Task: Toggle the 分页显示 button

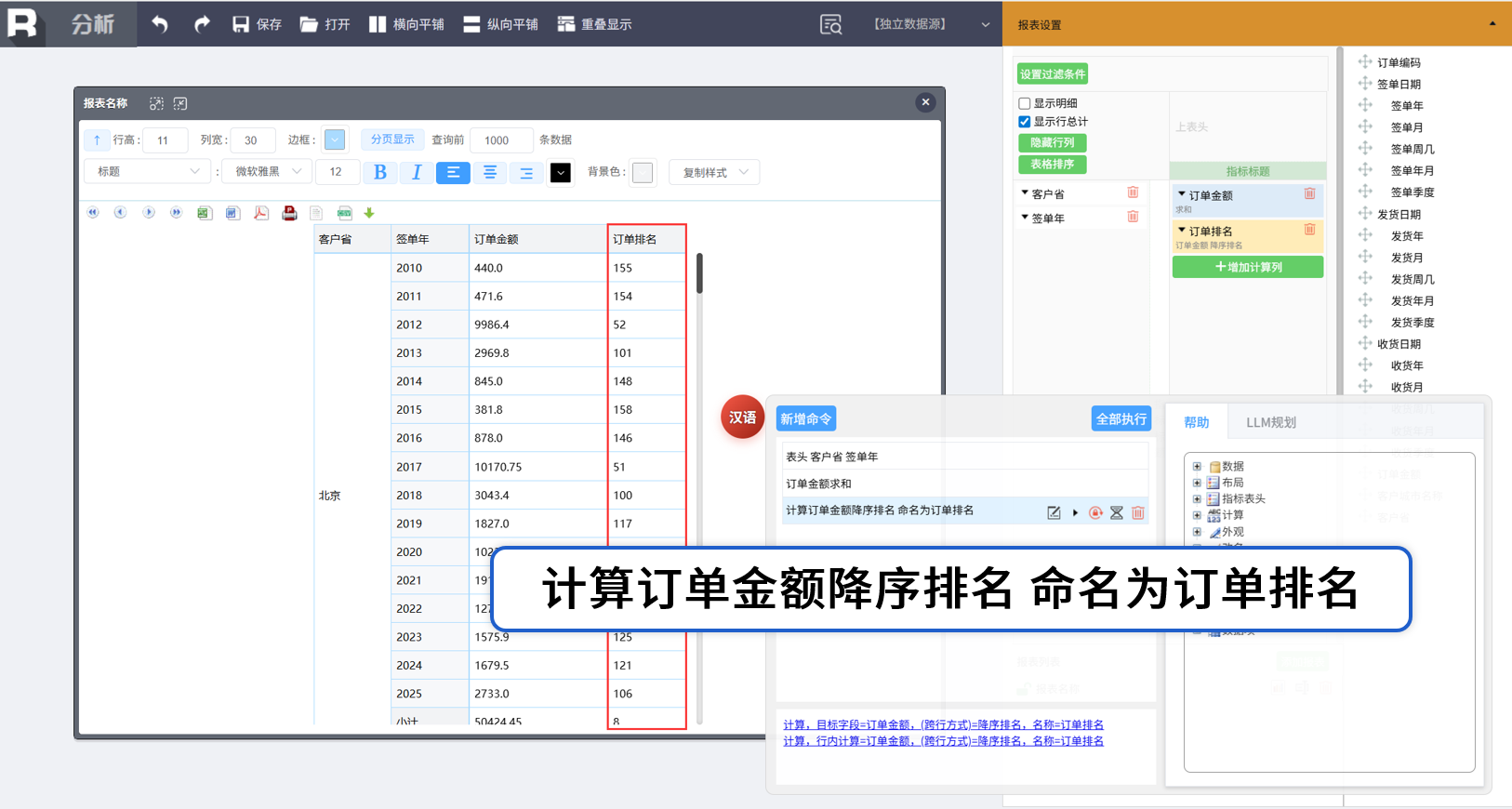Action: 392,139
